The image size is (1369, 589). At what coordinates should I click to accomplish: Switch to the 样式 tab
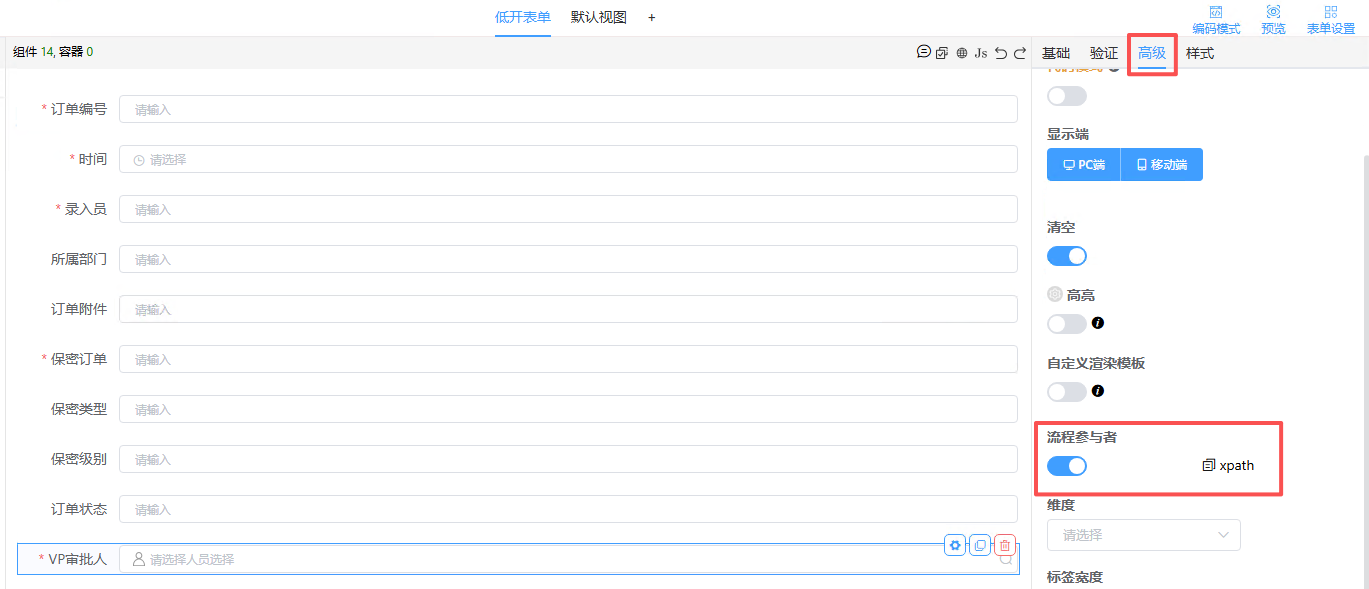click(1199, 53)
